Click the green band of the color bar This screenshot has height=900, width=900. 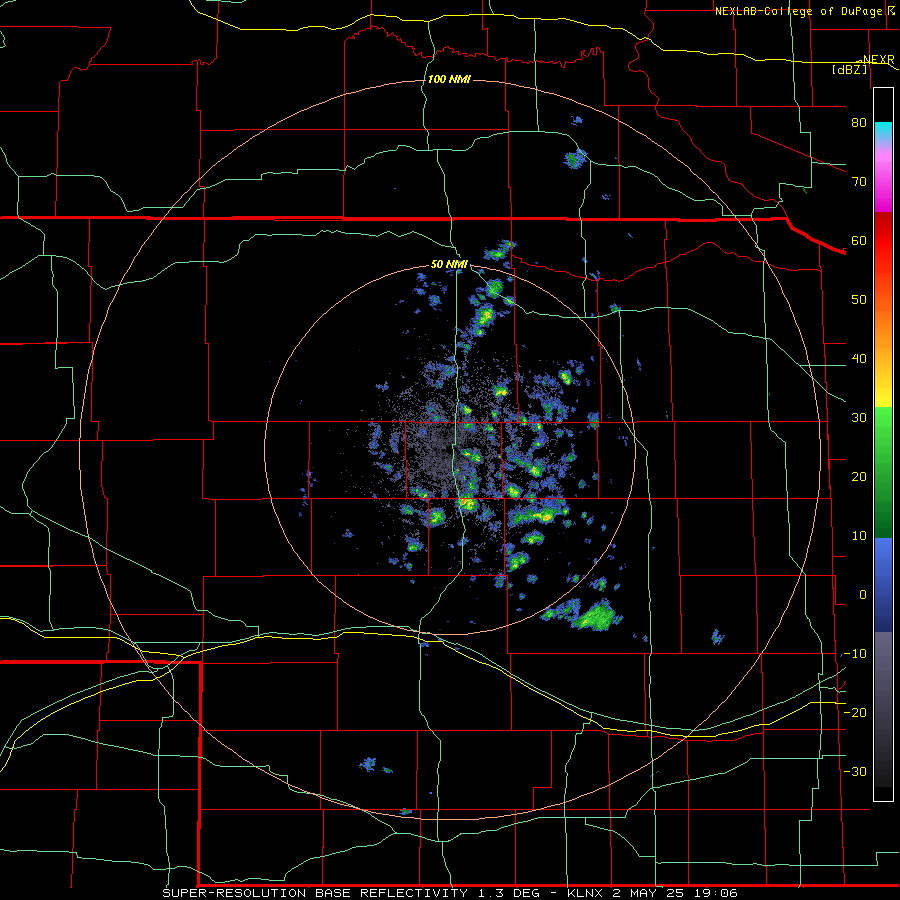pyautogui.click(x=883, y=472)
